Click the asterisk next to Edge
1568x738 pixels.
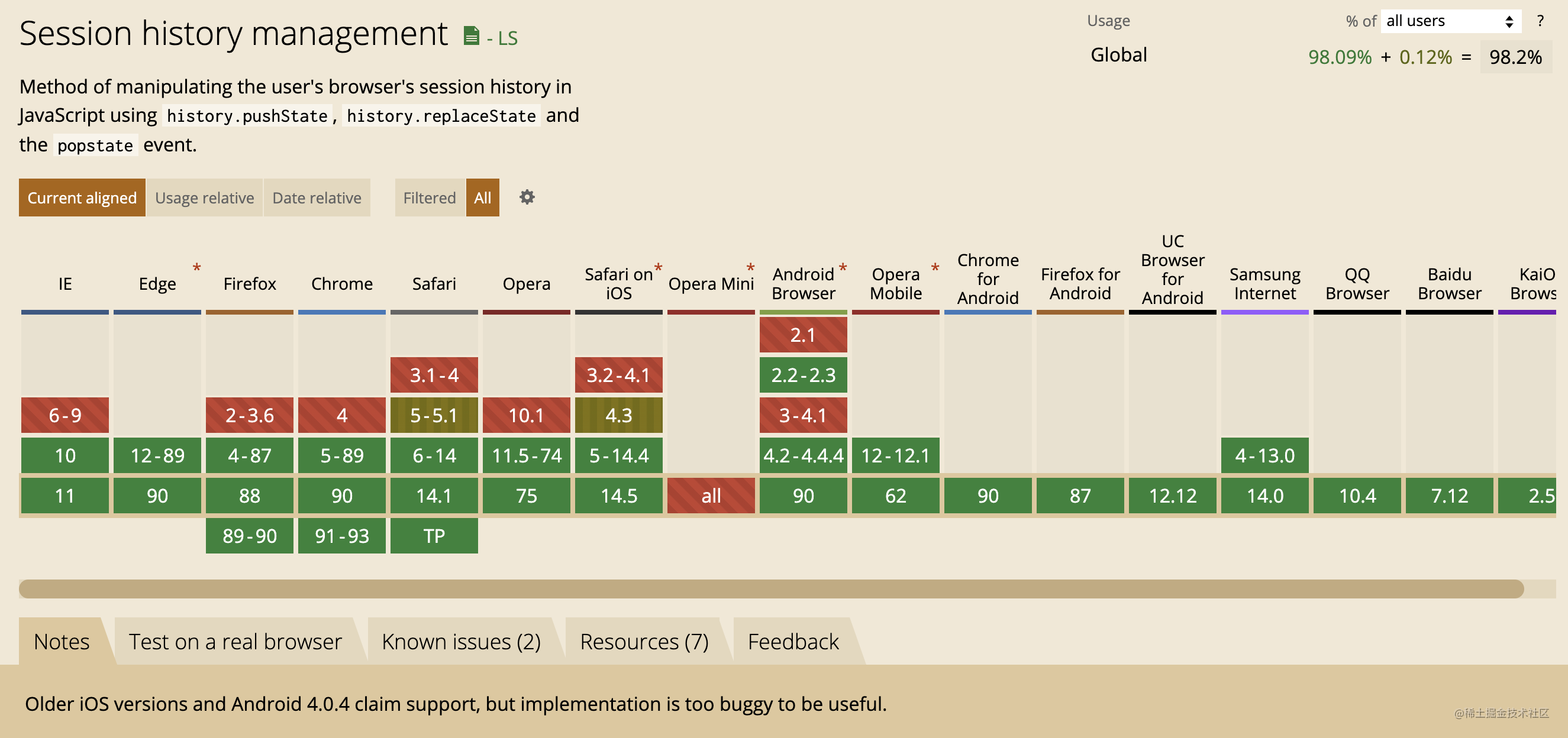click(196, 268)
